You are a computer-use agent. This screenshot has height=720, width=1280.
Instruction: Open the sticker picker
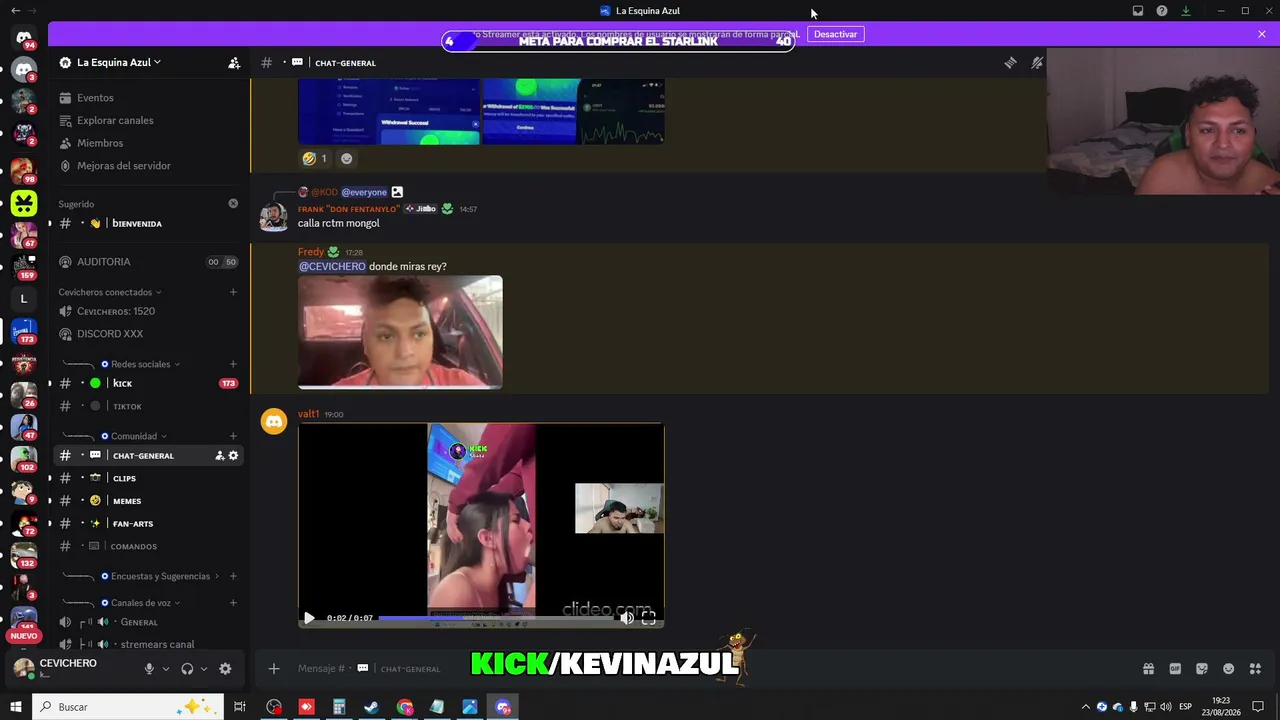(1202, 669)
